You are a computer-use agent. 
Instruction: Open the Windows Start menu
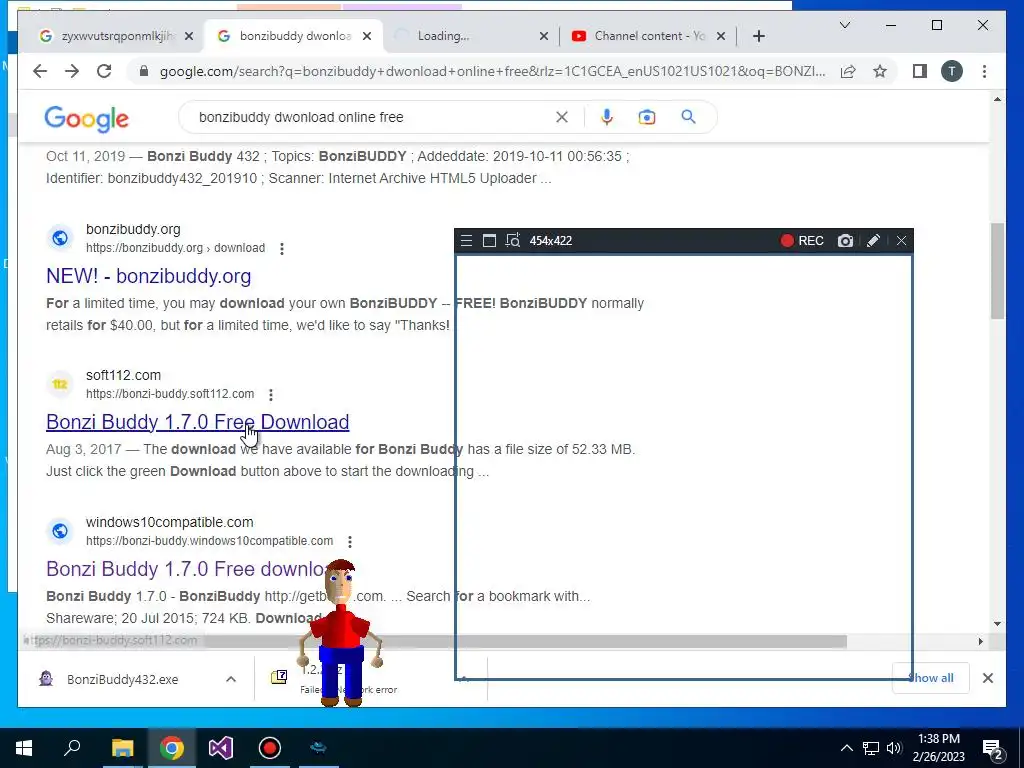(x=24, y=748)
